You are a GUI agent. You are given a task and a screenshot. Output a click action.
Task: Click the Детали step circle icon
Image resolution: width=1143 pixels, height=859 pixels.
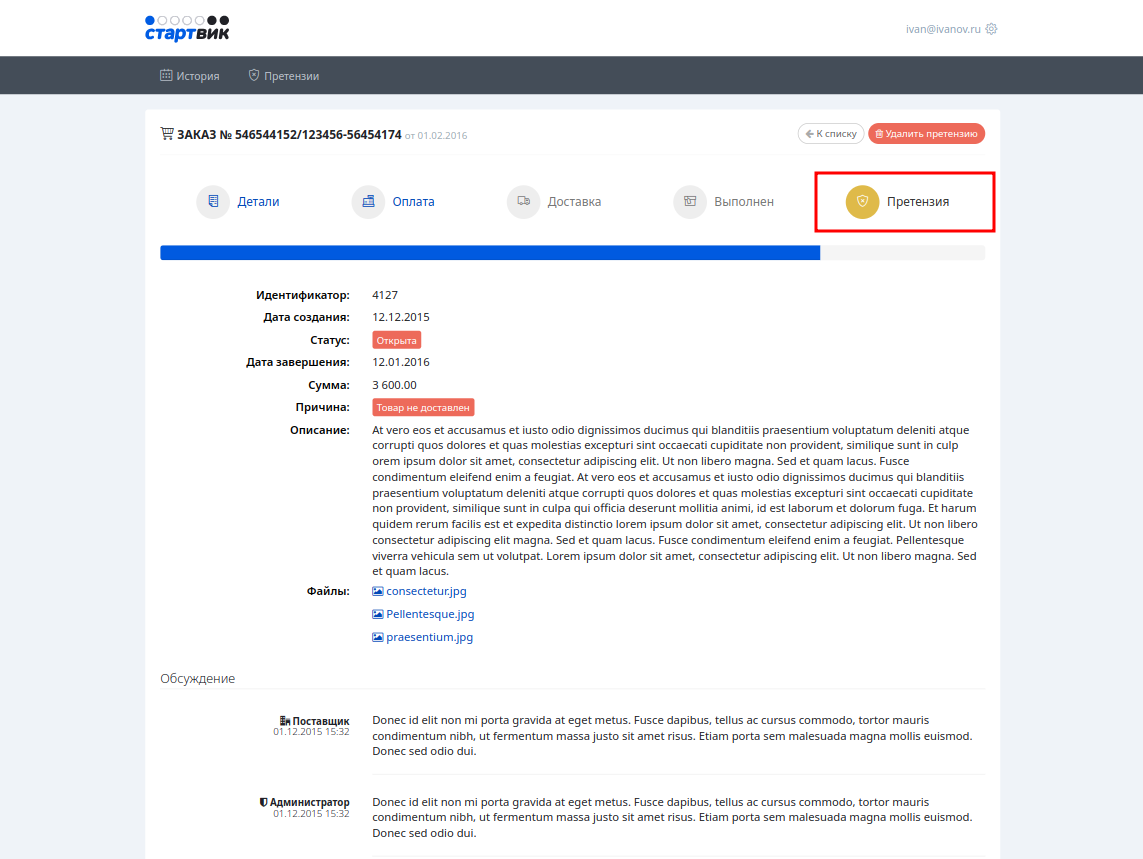[x=213, y=201]
